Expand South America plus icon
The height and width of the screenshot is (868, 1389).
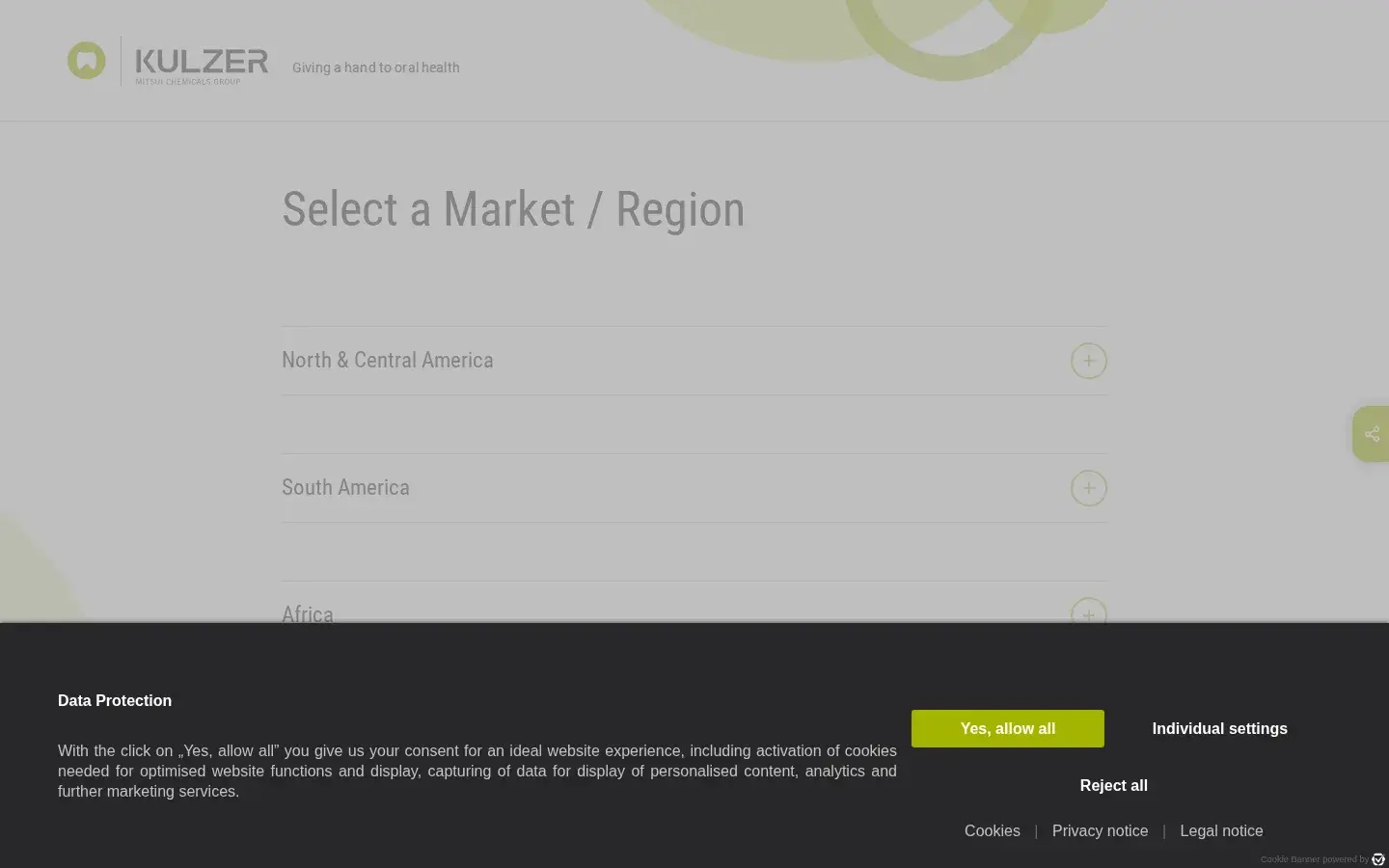[x=1088, y=488]
